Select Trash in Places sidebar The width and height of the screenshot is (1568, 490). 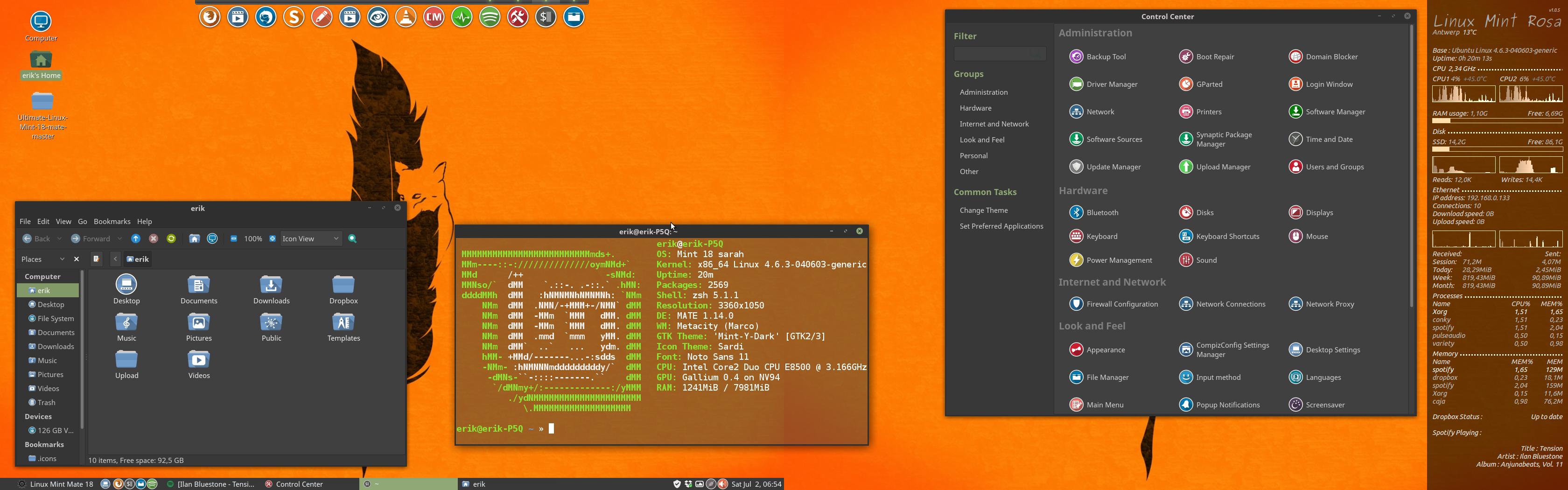tap(42, 402)
